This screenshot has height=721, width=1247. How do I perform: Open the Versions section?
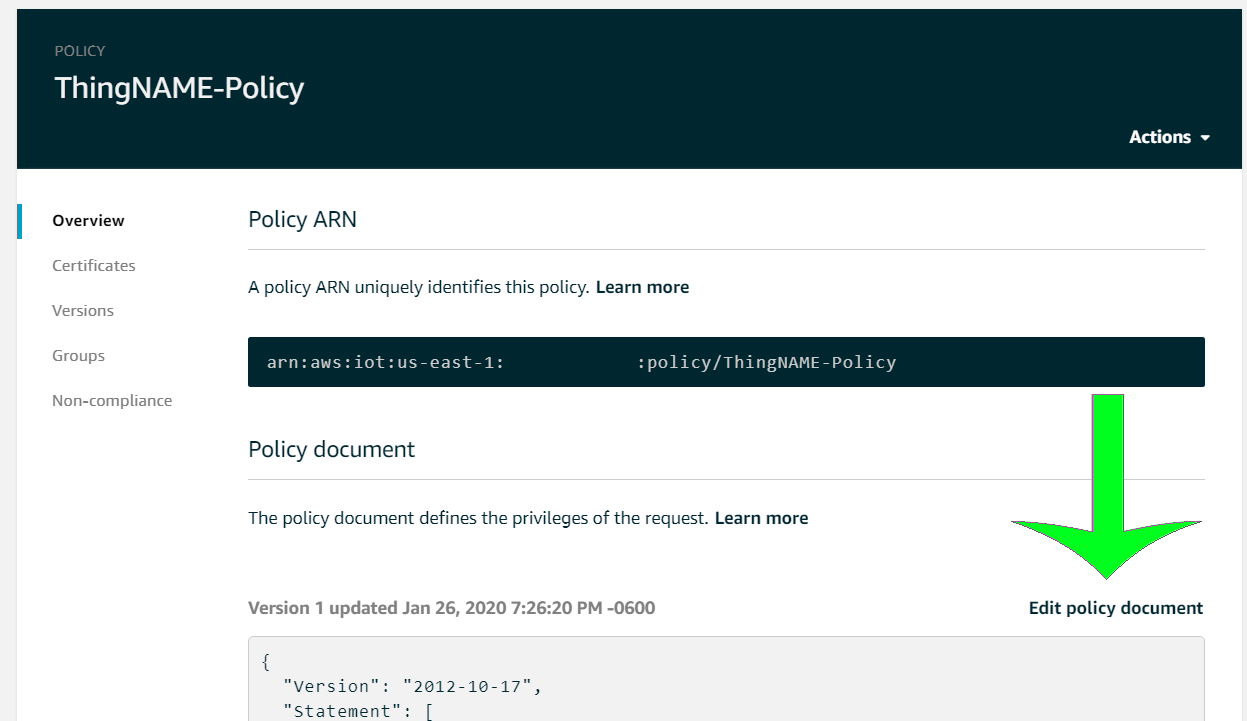[83, 310]
